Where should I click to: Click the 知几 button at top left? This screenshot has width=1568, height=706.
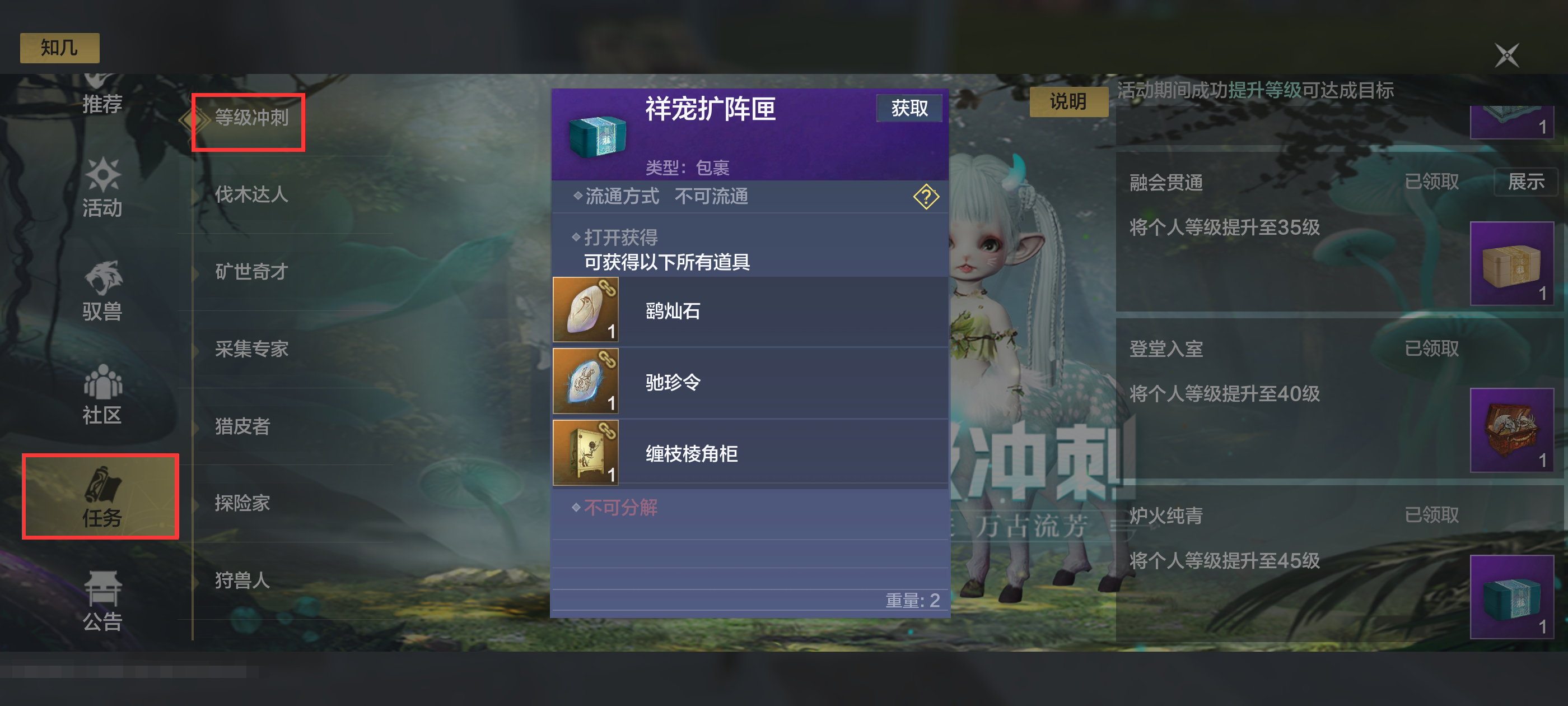59,48
